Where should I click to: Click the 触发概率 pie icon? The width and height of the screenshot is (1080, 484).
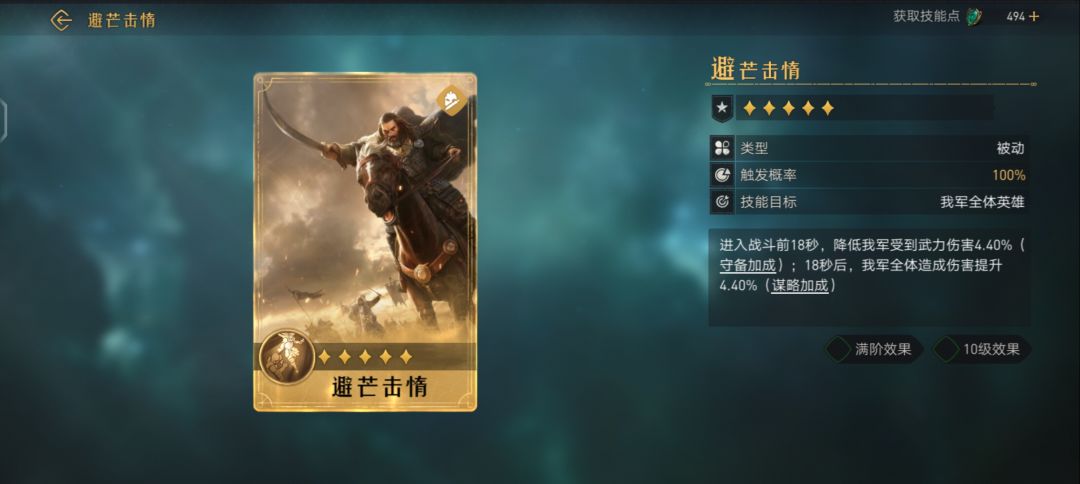pyautogui.click(x=722, y=175)
